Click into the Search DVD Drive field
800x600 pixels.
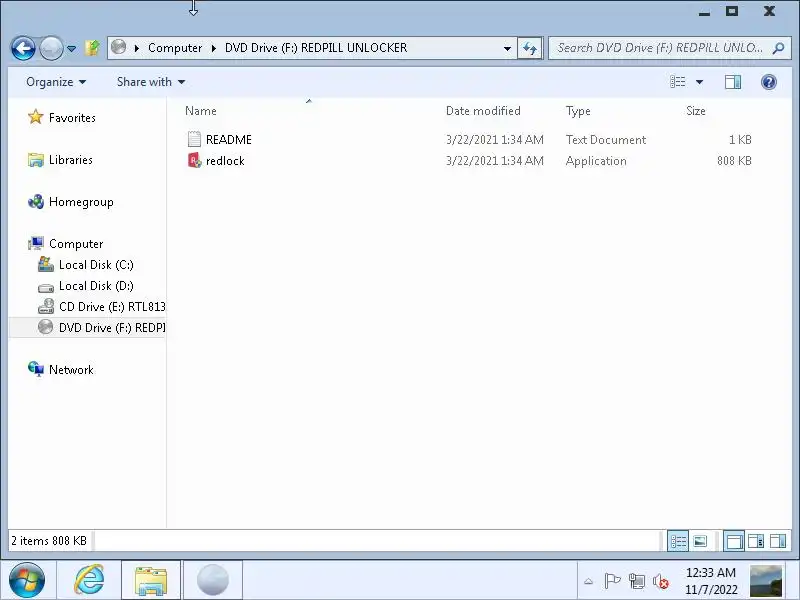(x=659, y=48)
